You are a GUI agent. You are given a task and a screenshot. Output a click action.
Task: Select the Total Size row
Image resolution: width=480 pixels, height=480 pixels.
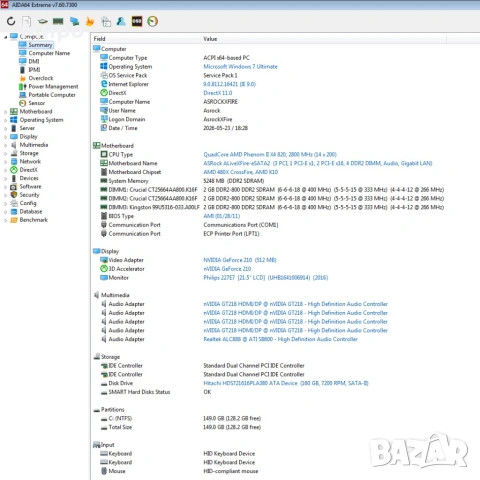(180, 427)
